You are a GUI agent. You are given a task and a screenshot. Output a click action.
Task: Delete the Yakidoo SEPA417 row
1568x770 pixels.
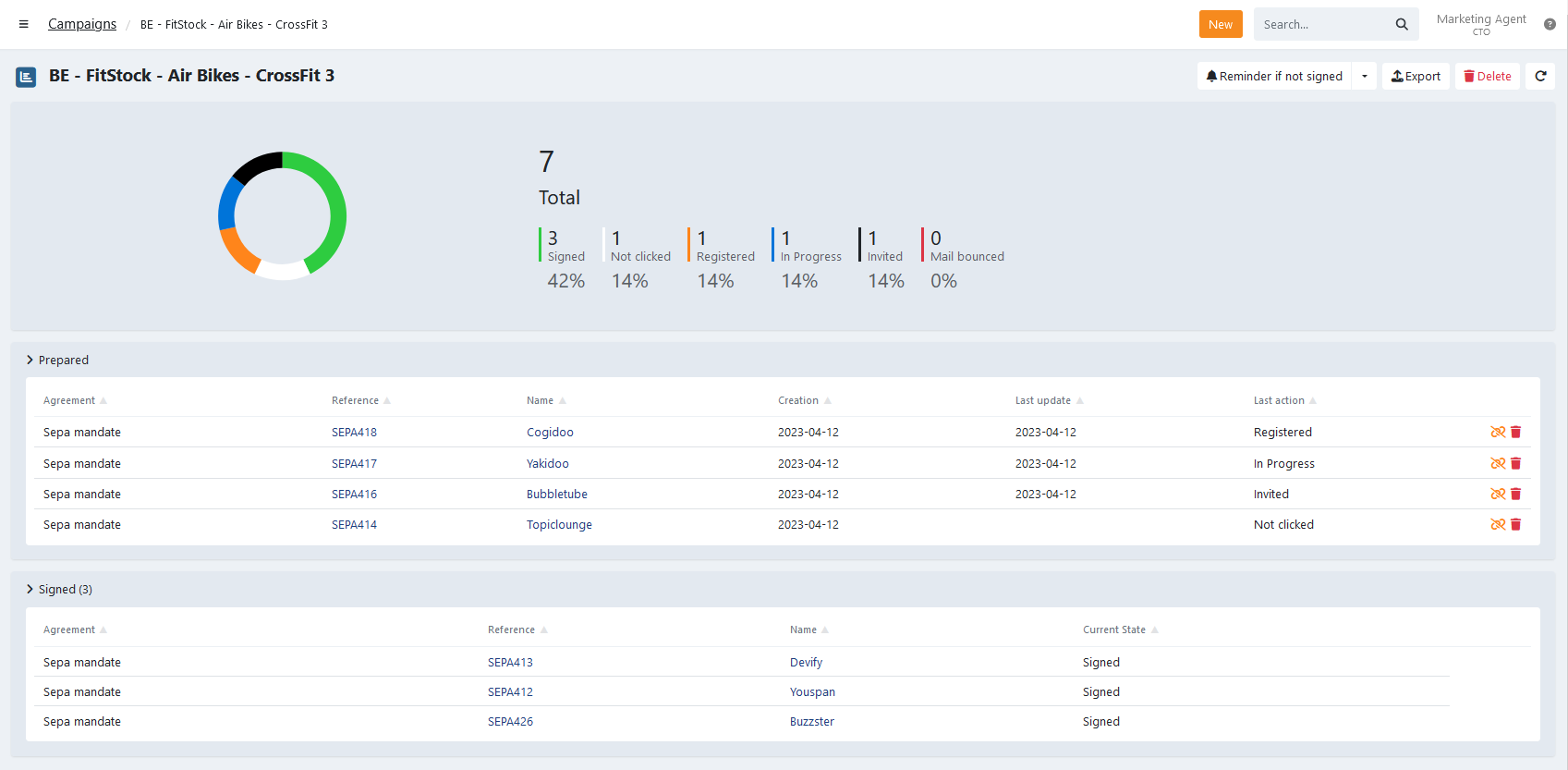pyautogui.click(x=1516, y=464)
